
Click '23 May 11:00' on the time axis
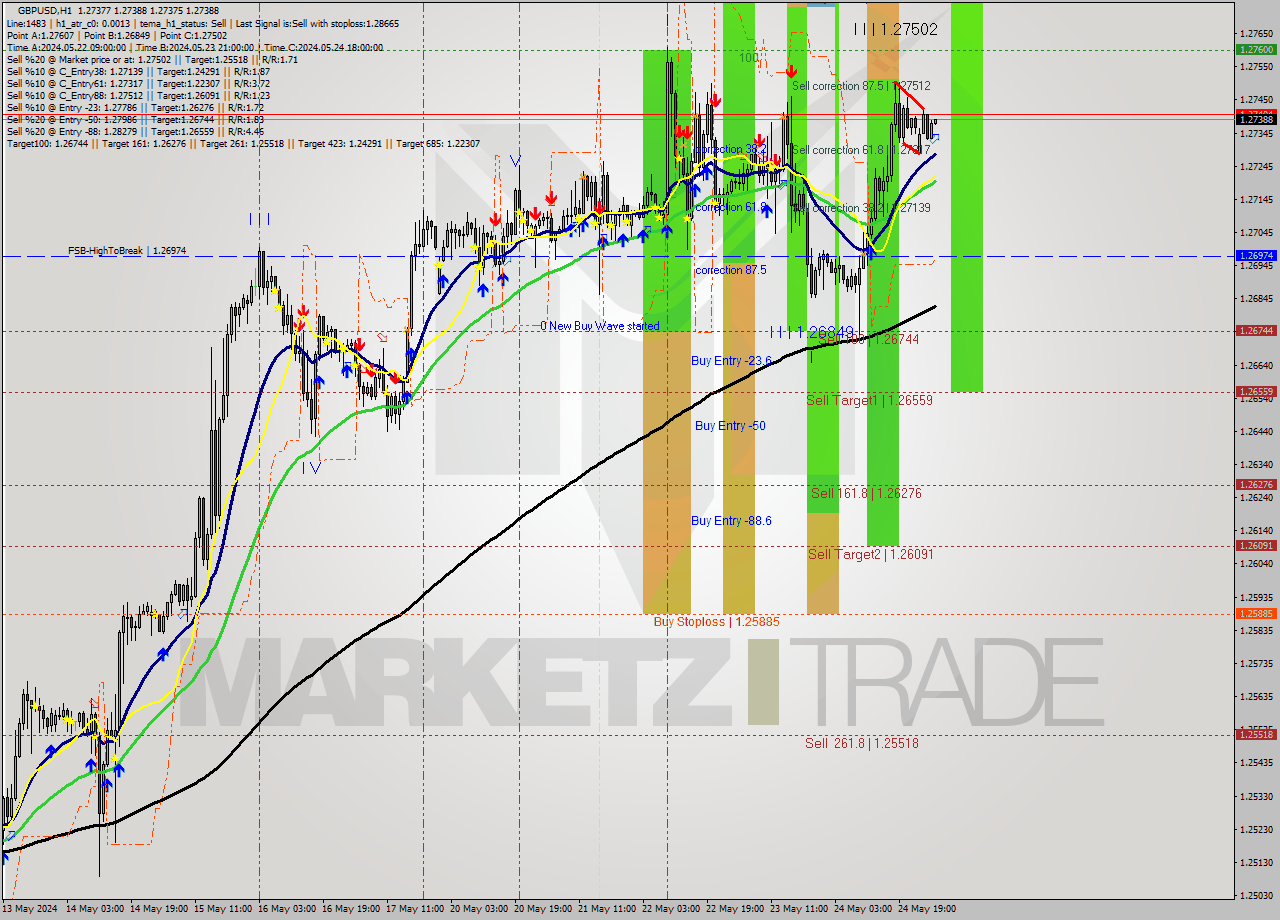pos(800,909)
